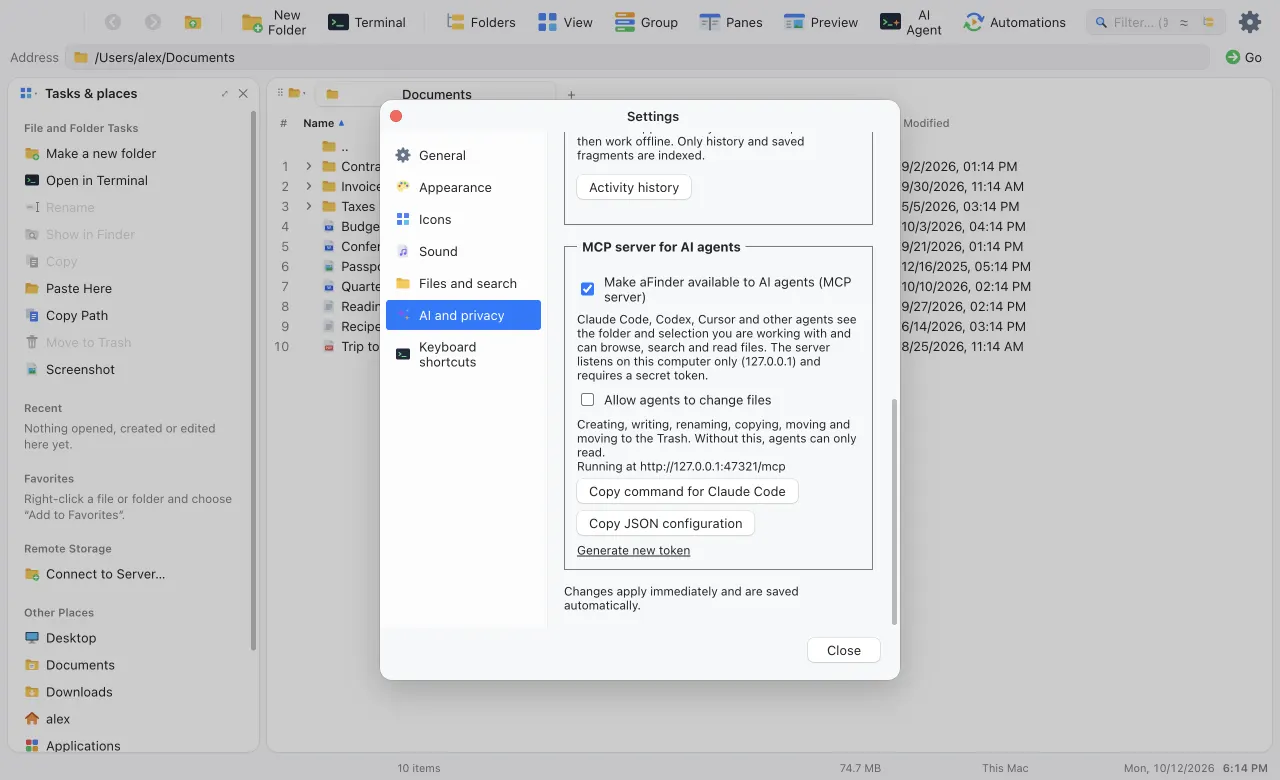Click Copy JSON configuration button
Viewport: 1280px width, 780px height.
[x=665, y=523]
